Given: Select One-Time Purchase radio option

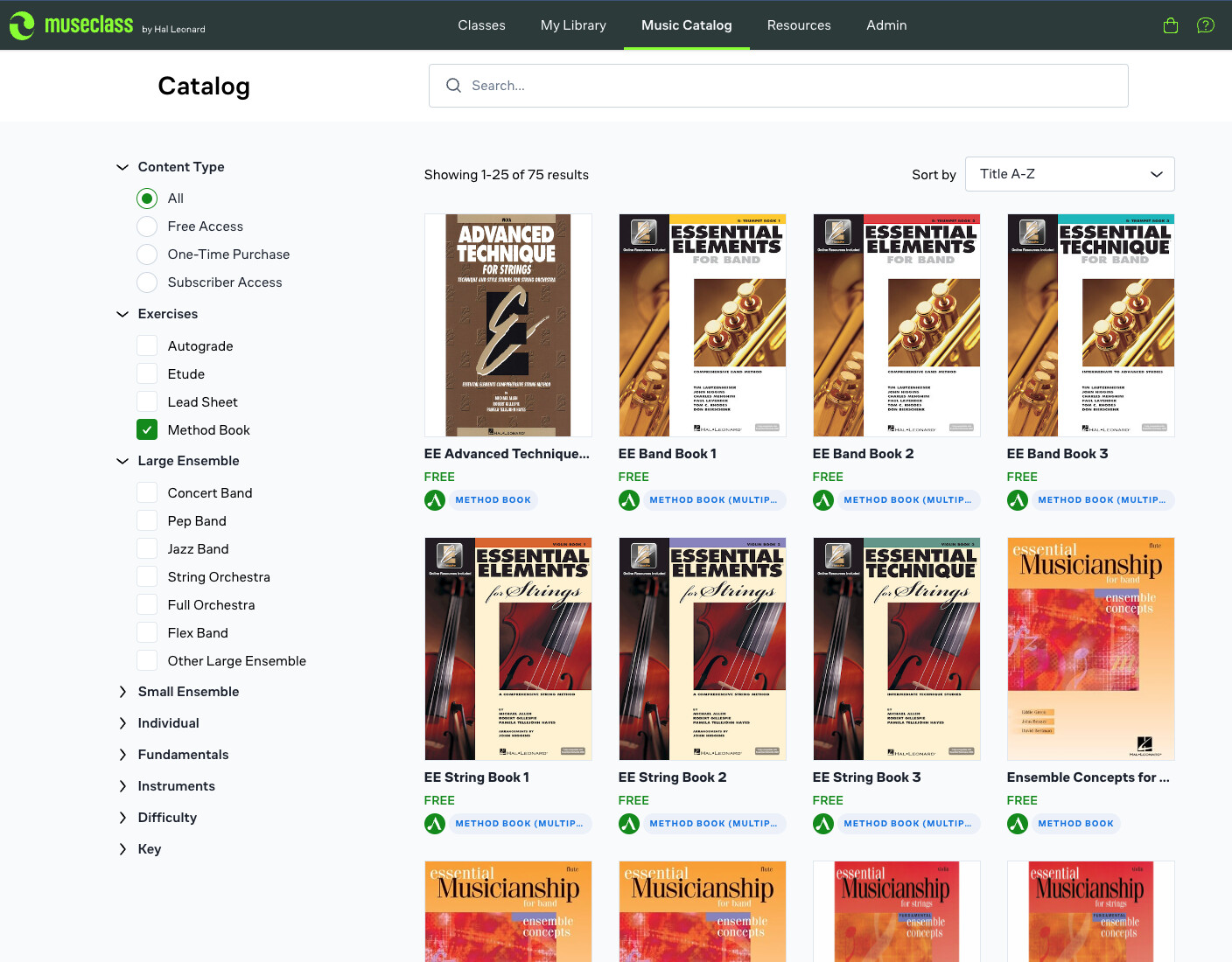Looking at the screenshot, I should [147, 254].
